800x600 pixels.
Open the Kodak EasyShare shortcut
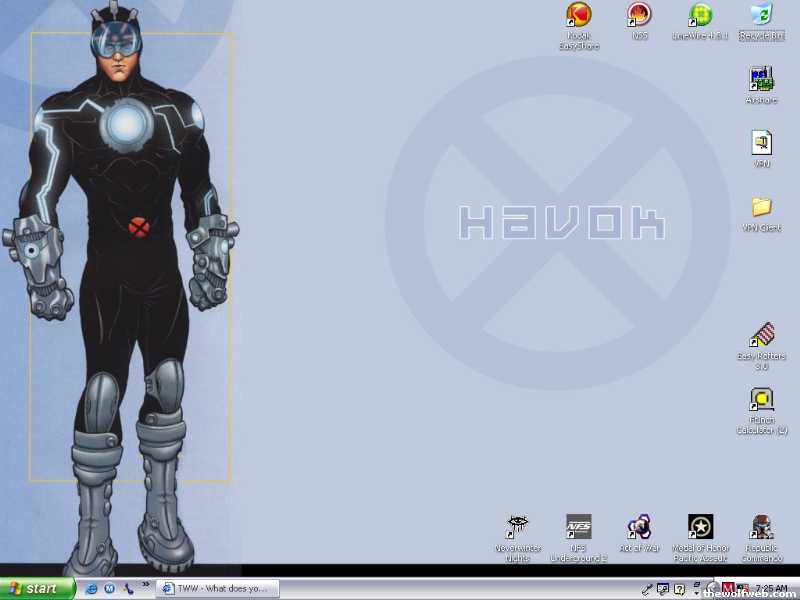pyautogui.click(x=578, y=15)
